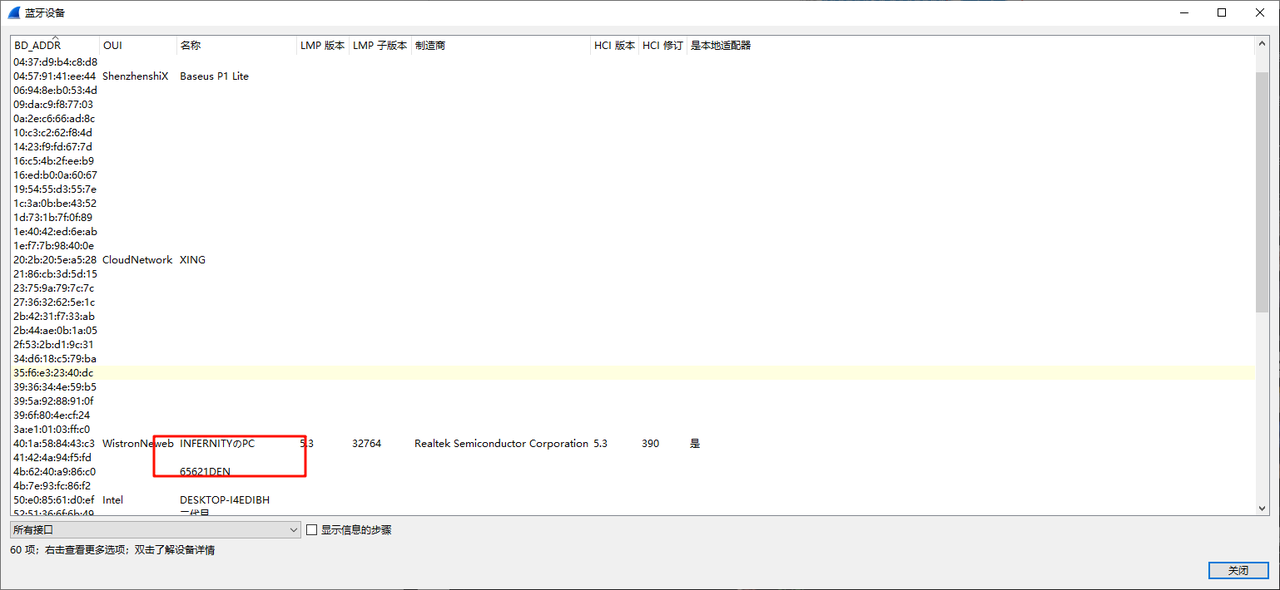Select the highlighted 35:f6:e3:23:40:dc row
This screenshot has height=590, width=1280.
pos(53,373)
